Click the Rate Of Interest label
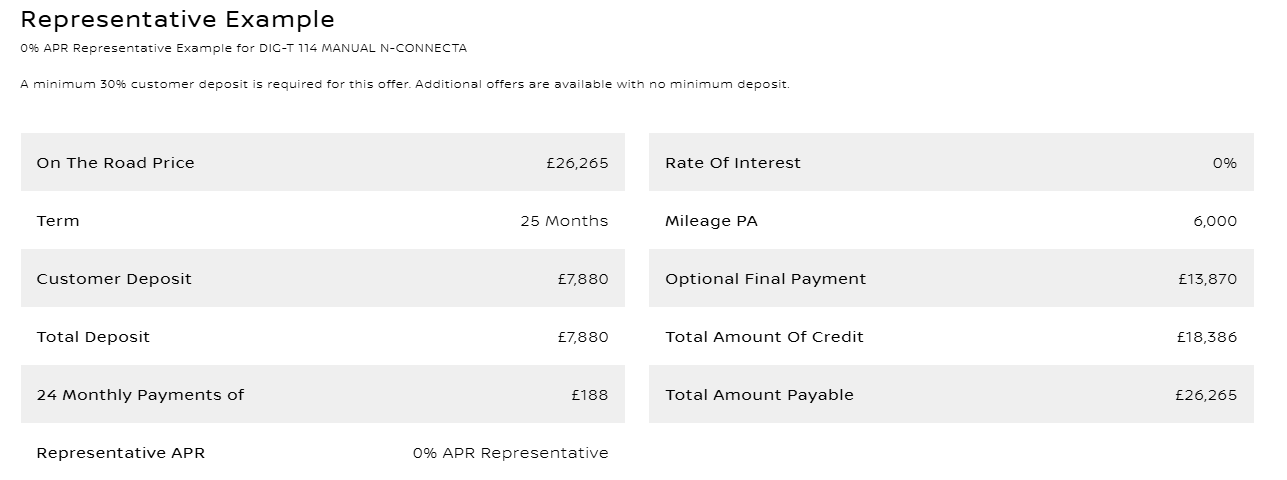1287x480 pixels. 733,163
